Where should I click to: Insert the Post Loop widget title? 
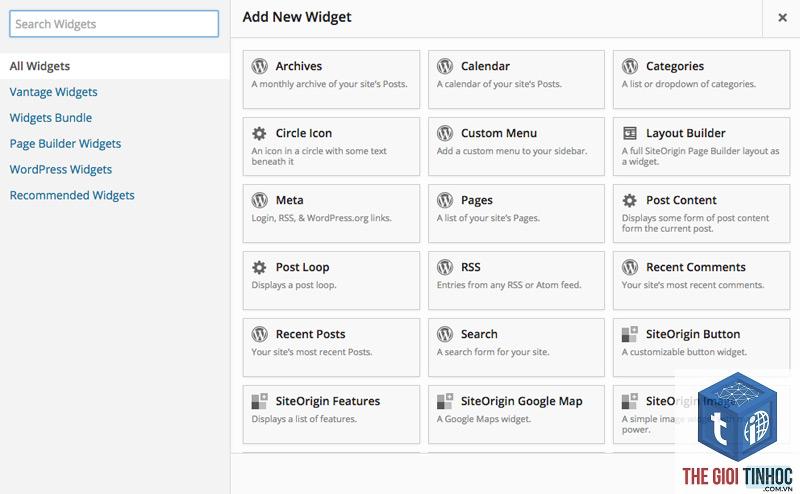303,267
